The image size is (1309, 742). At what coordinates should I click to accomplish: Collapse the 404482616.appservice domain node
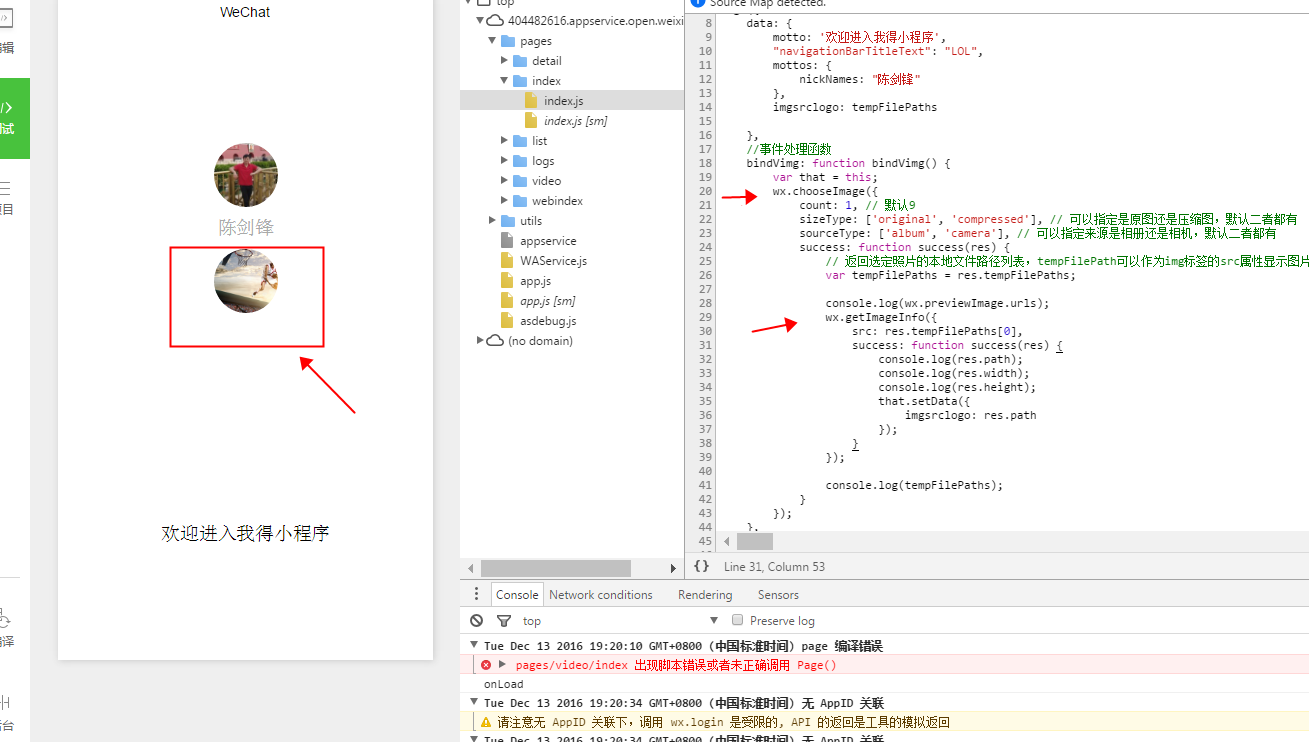tap(480, 21)
